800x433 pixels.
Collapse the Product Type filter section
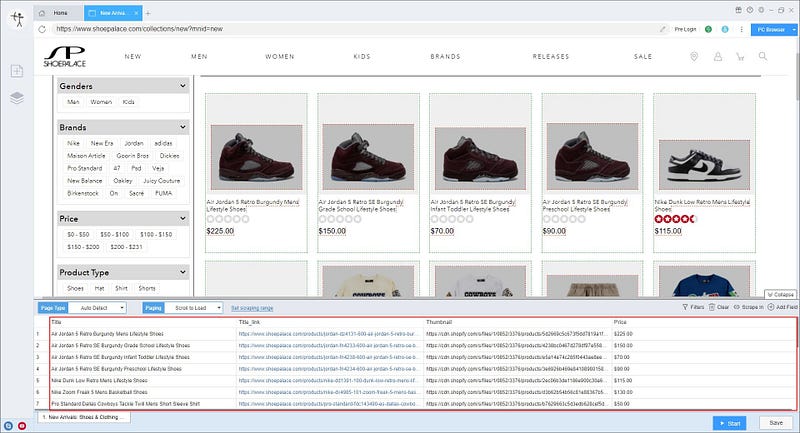(183, 272)
